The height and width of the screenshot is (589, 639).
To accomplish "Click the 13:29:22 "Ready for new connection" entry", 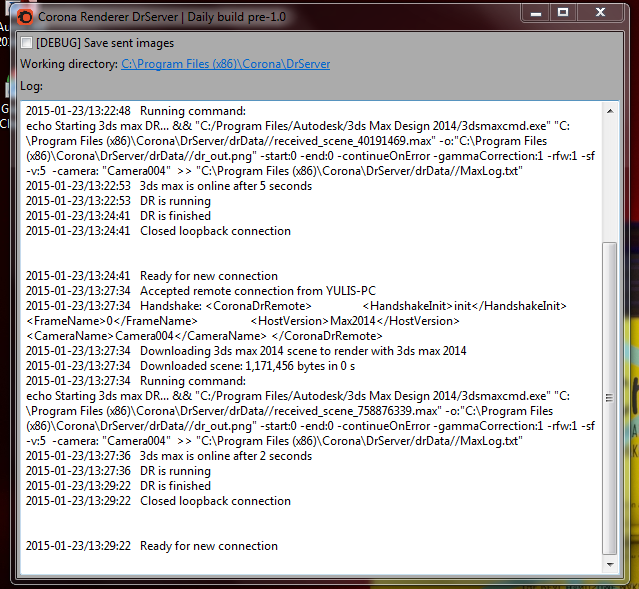I will [152, 546].
